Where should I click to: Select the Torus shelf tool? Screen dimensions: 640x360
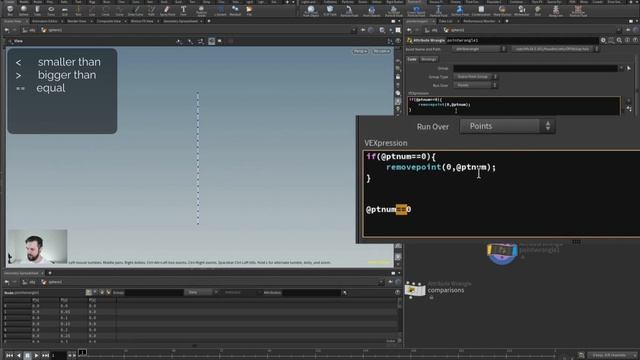[x=51, y=10]
